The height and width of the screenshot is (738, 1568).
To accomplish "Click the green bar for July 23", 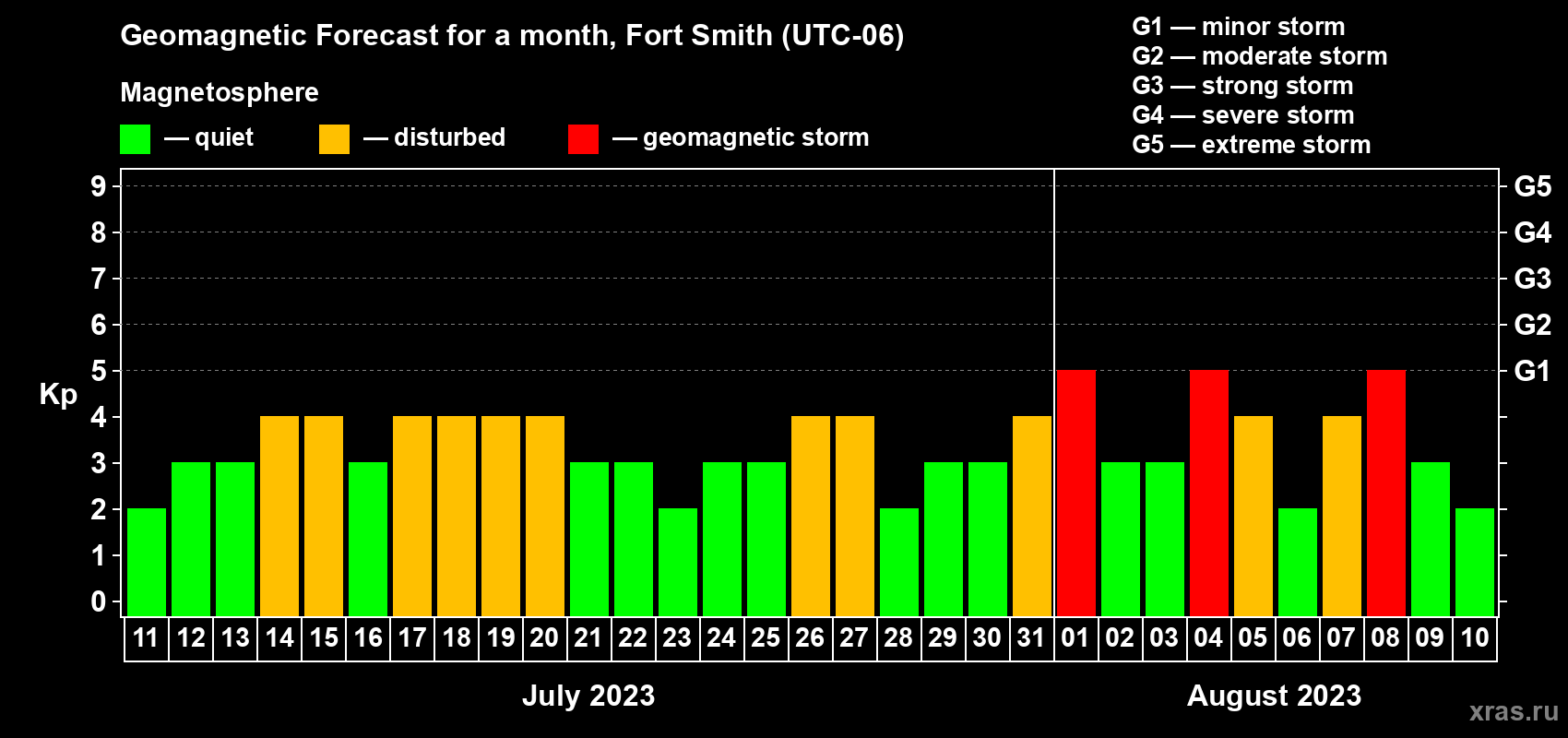I will tap(678, 563).
